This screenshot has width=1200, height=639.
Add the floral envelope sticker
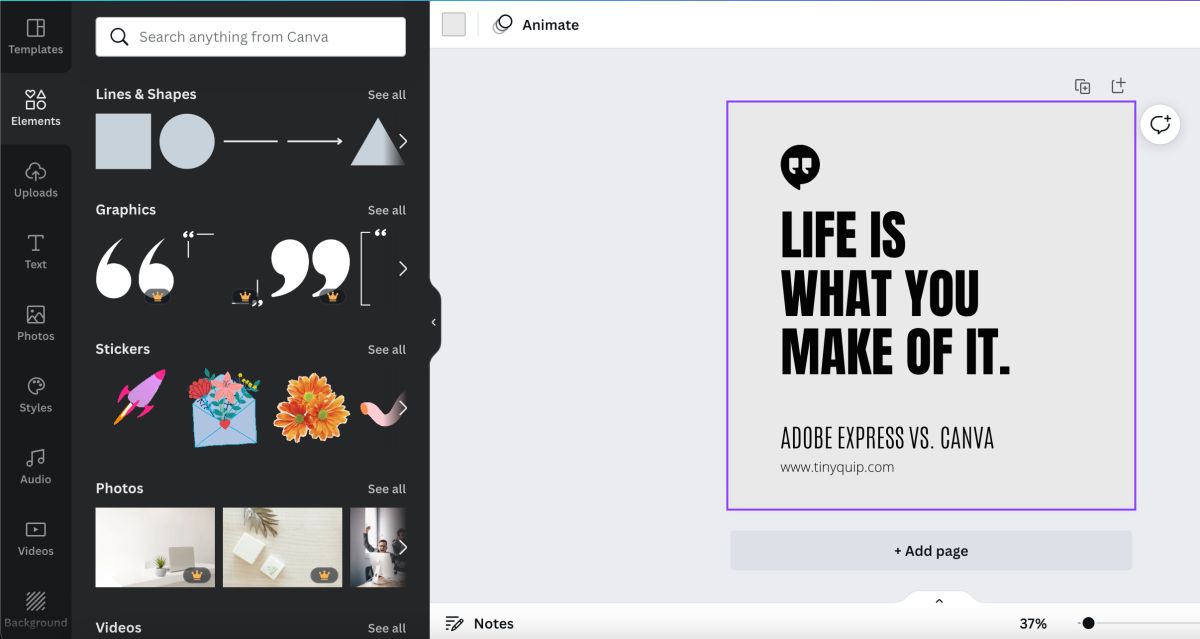coord(225,407)
